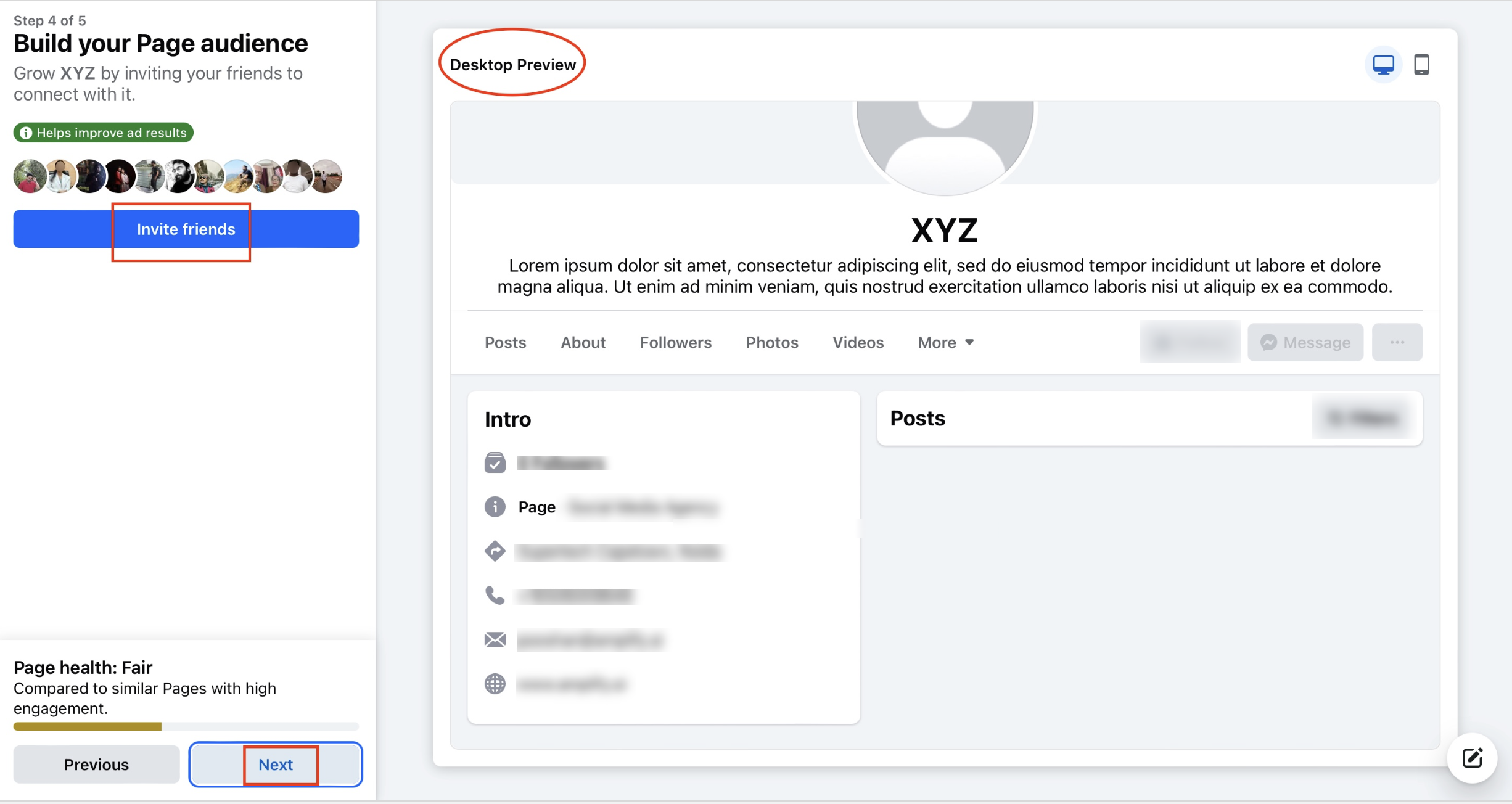
Task: Click the Page info icon in Intro
Action: (x=495, y=507)
